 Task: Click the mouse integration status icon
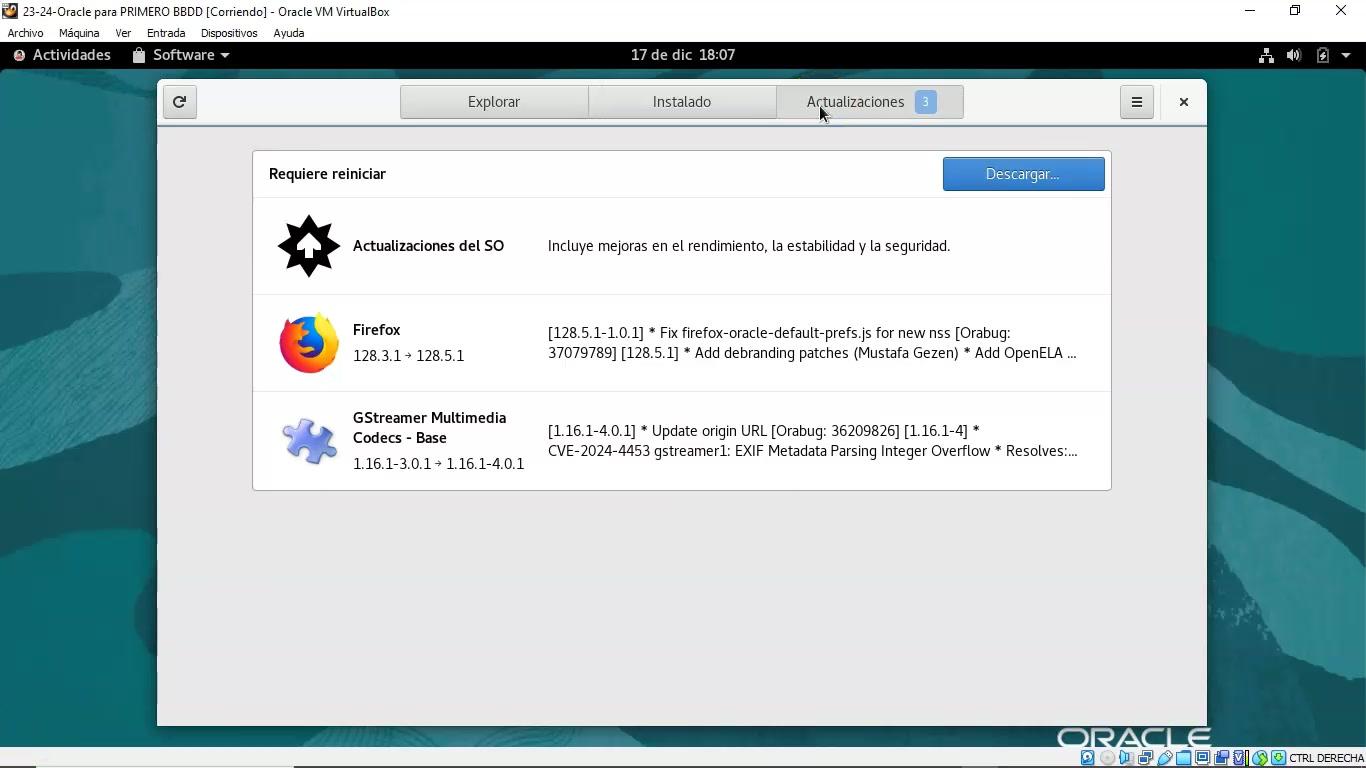(x=1260, y=758)
